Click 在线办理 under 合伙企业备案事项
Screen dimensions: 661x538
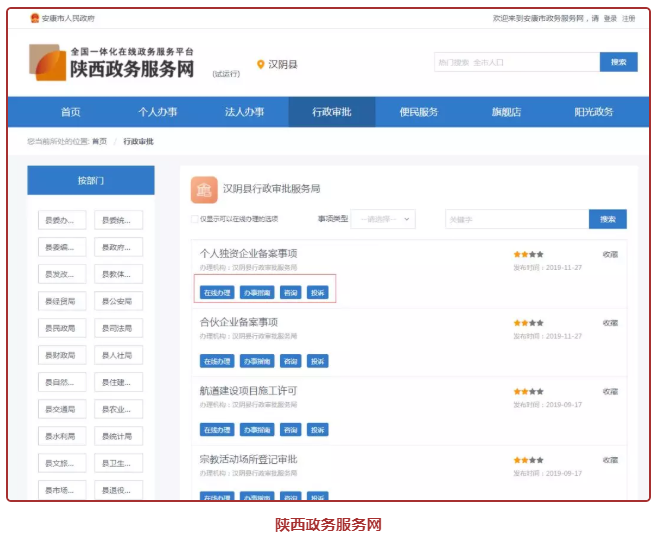tap(217, 361)
